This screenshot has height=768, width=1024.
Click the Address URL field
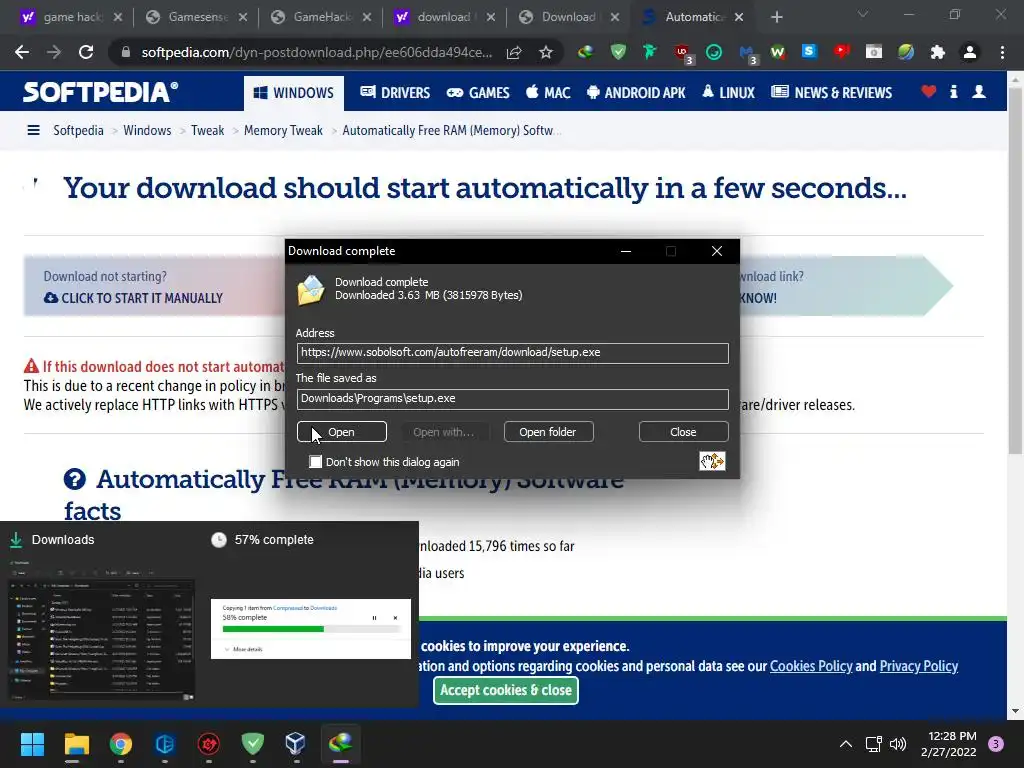[512, 353]
